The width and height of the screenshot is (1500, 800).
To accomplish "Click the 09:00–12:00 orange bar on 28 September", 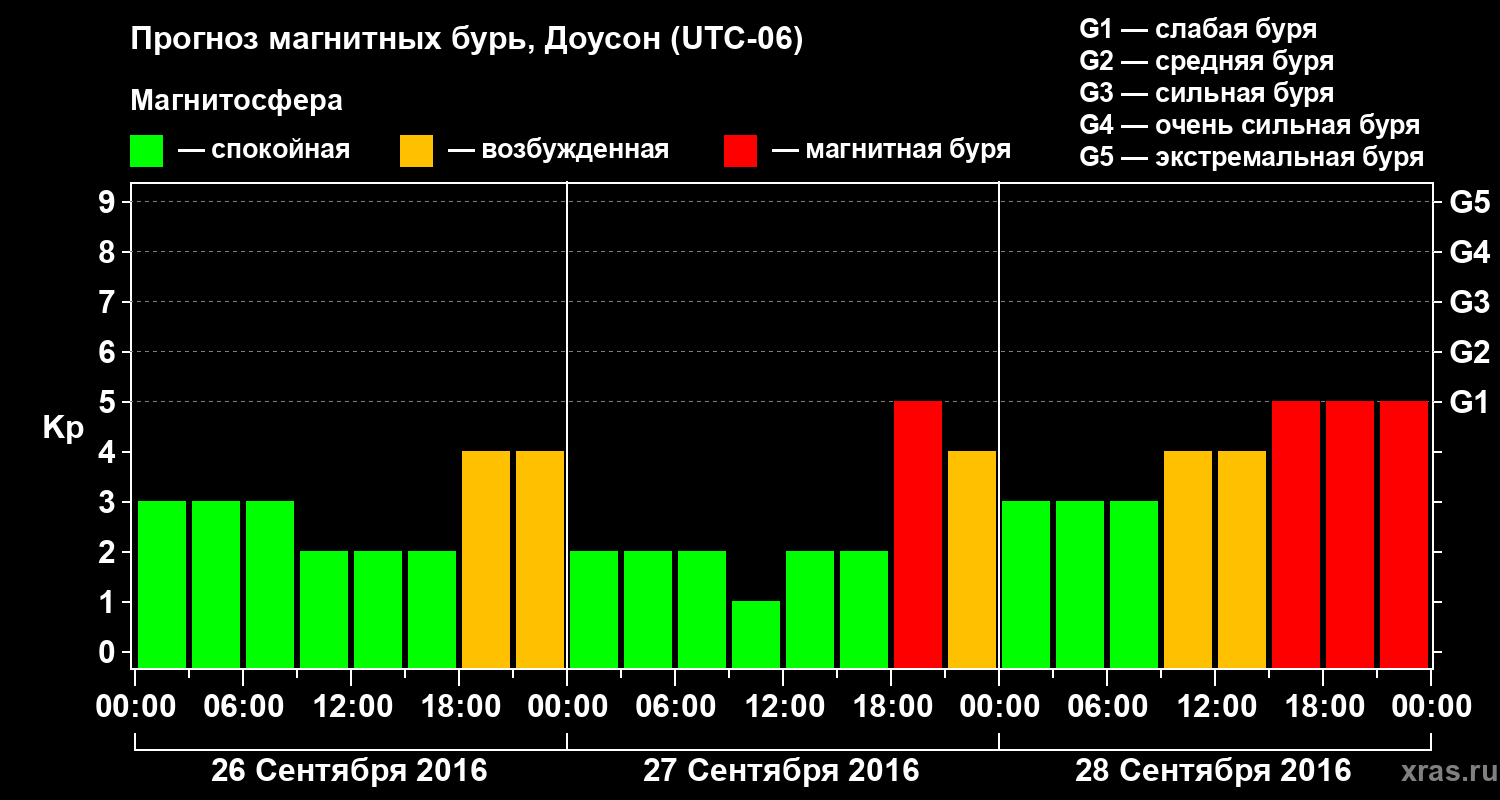I will [x=1188, y=559].
